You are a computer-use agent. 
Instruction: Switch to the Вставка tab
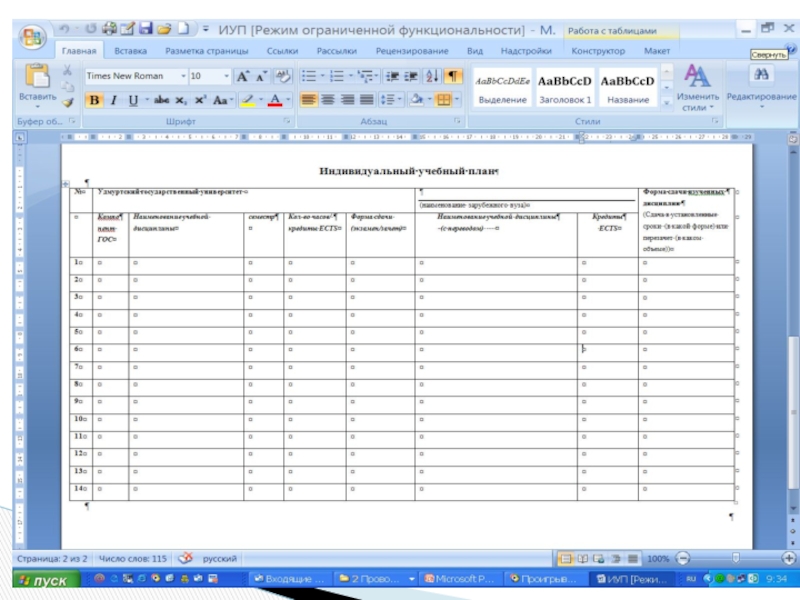131,51
